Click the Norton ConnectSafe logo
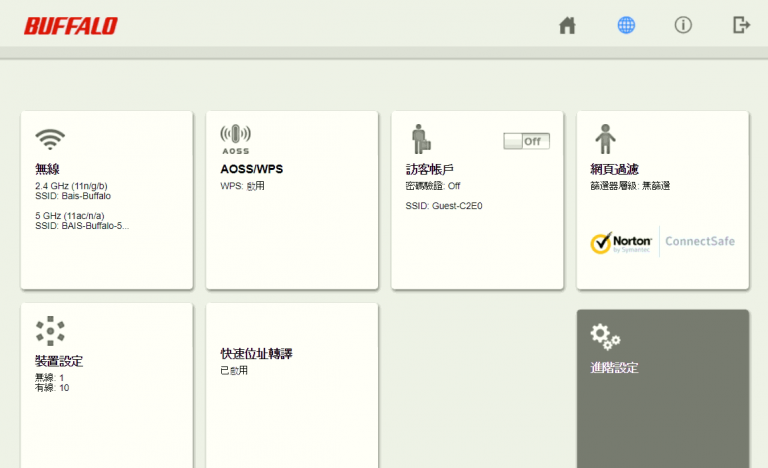 click(x=662, y=241)
